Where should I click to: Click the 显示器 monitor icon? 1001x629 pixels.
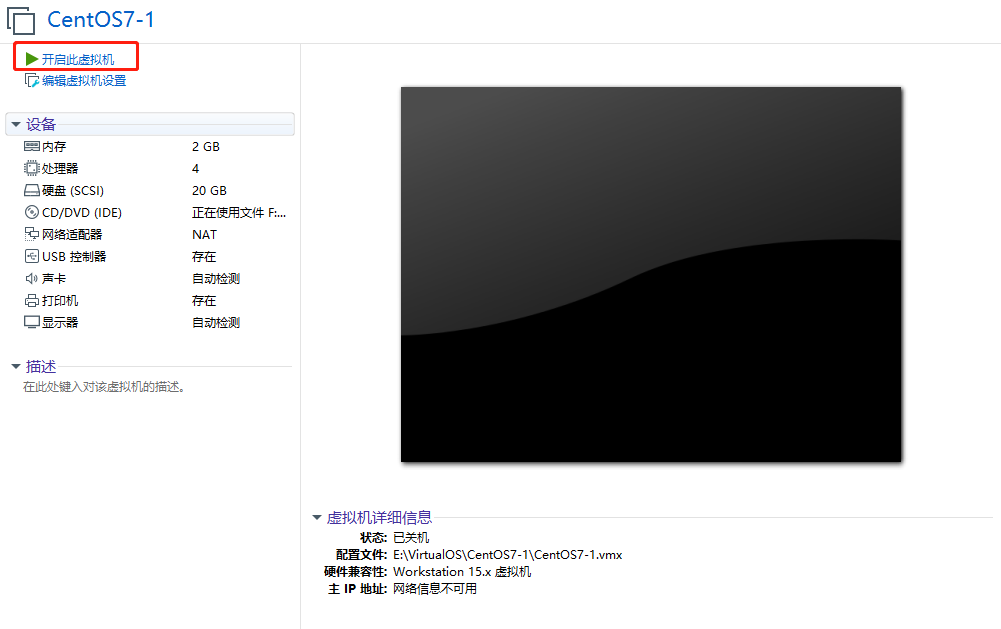32,322
